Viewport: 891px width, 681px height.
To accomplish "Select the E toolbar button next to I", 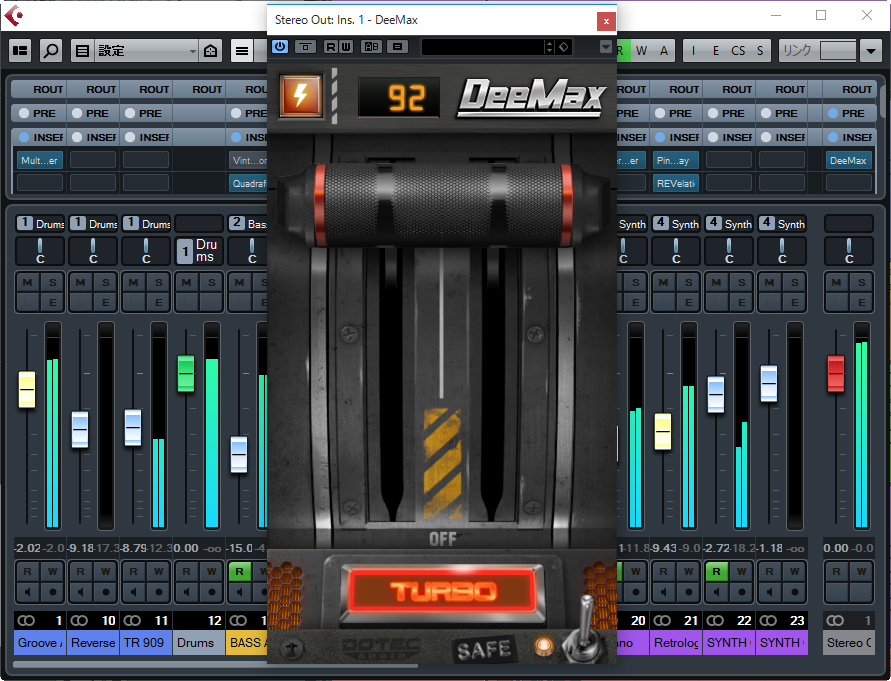I will click(x=715, y=51).
